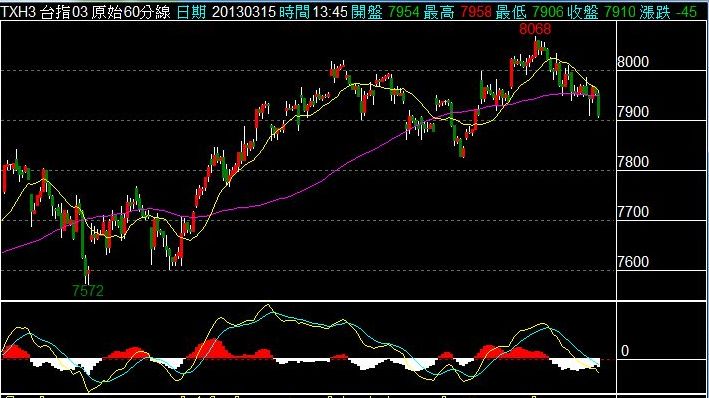Click the 原始60分線 timeframe label
The height and width of the screenshot is (398, 709).
point(131,12)
